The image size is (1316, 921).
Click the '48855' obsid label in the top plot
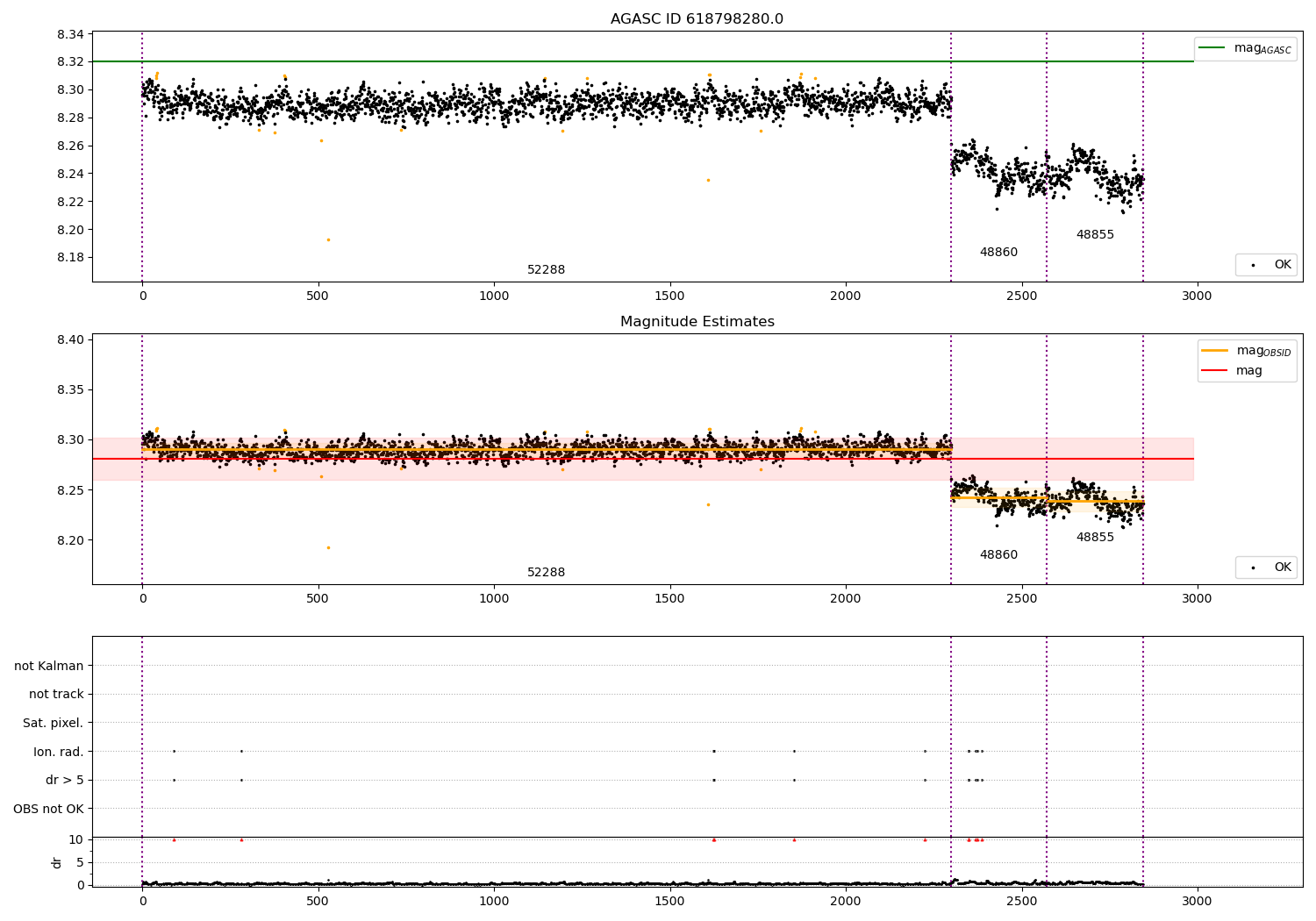pos(1095,235)
